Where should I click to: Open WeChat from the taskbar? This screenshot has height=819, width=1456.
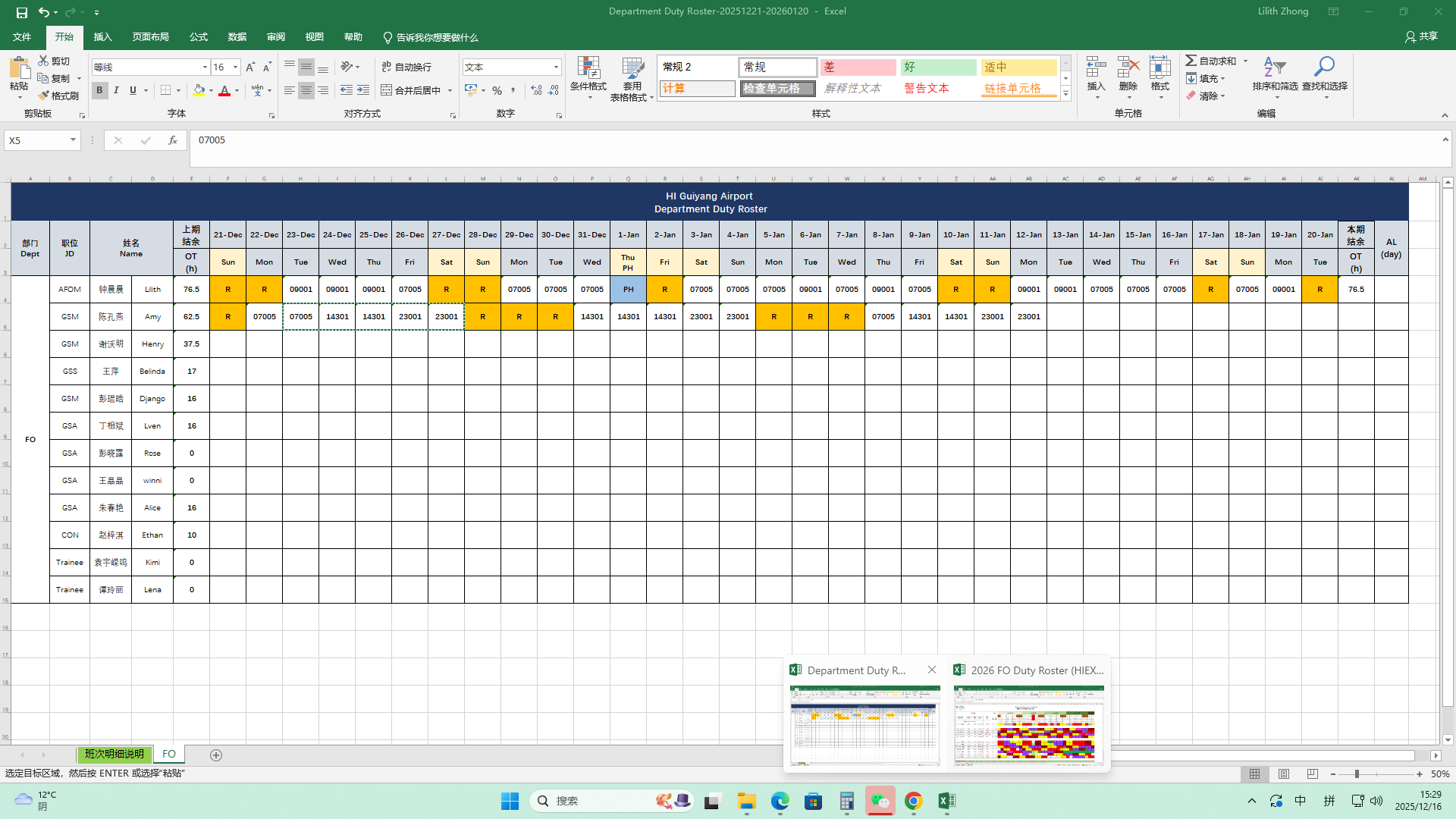coord(880,801)
